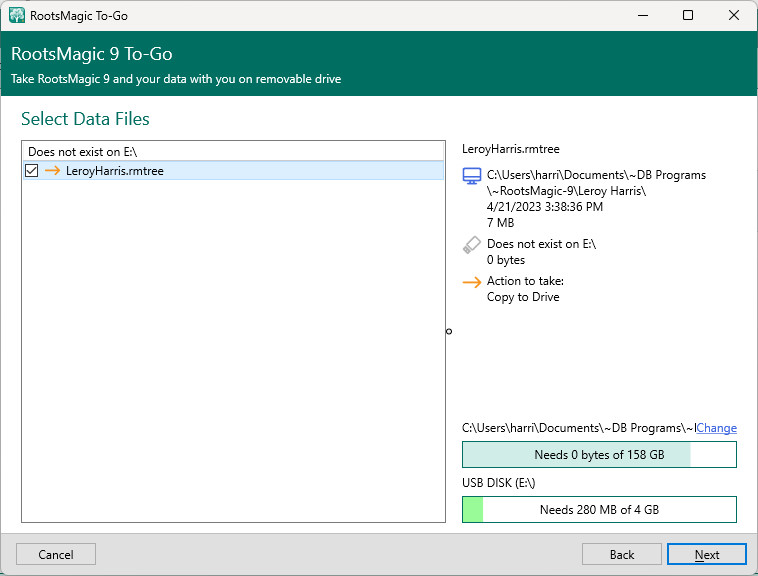The height and width of the screenshot is (576, 758).
Task: Maximize the RootsMagic To-Go window
Action: (688, 16)
